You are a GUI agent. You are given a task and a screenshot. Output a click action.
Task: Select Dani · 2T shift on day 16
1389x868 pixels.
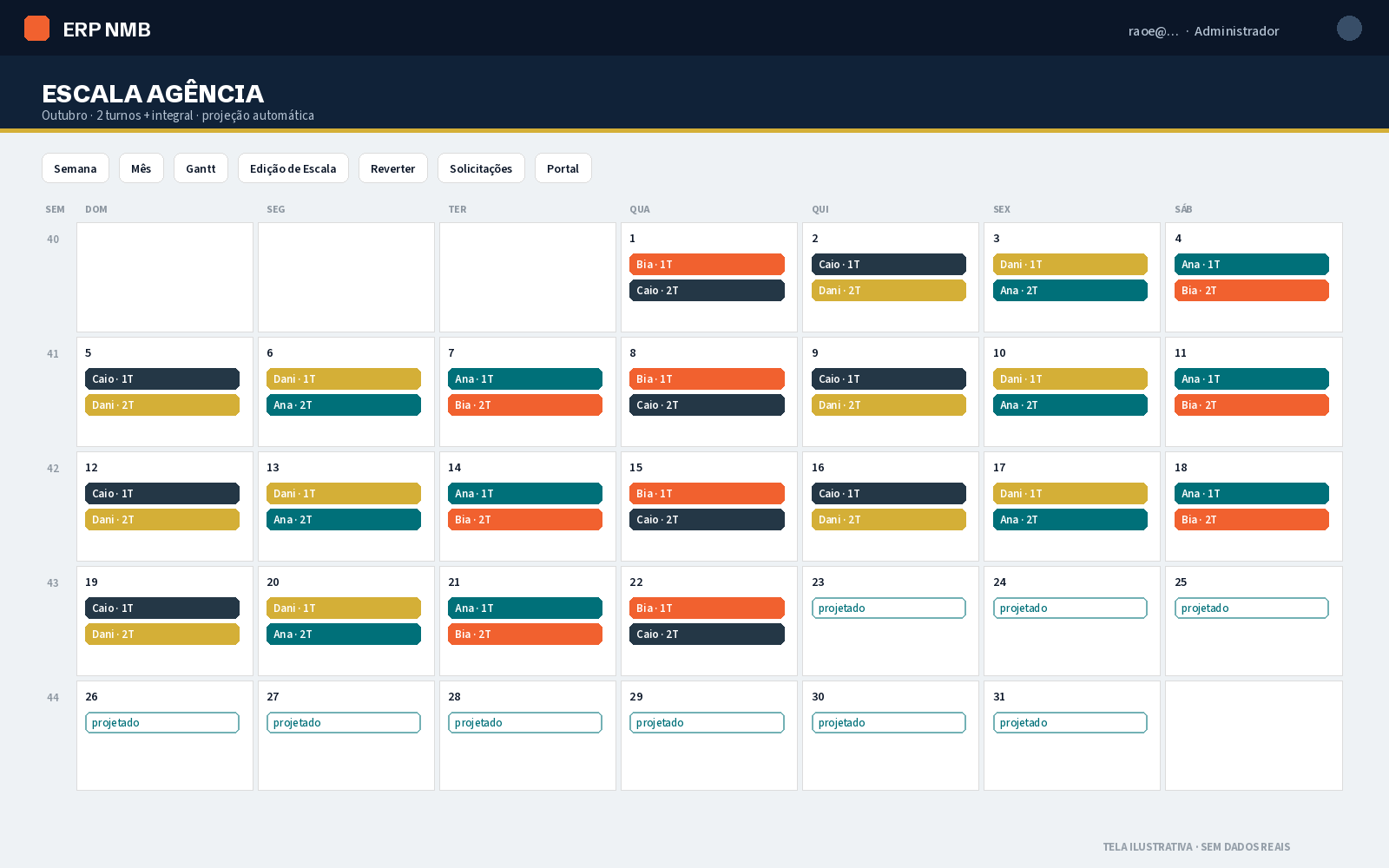(x=889, y=520)
